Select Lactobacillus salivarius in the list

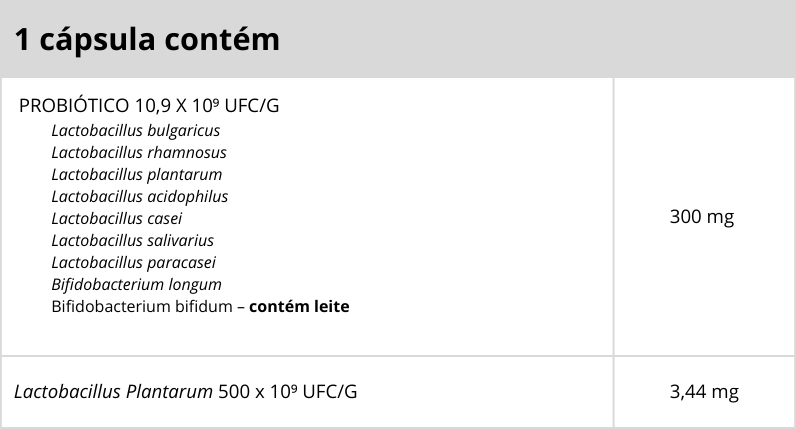coord(132,240)
